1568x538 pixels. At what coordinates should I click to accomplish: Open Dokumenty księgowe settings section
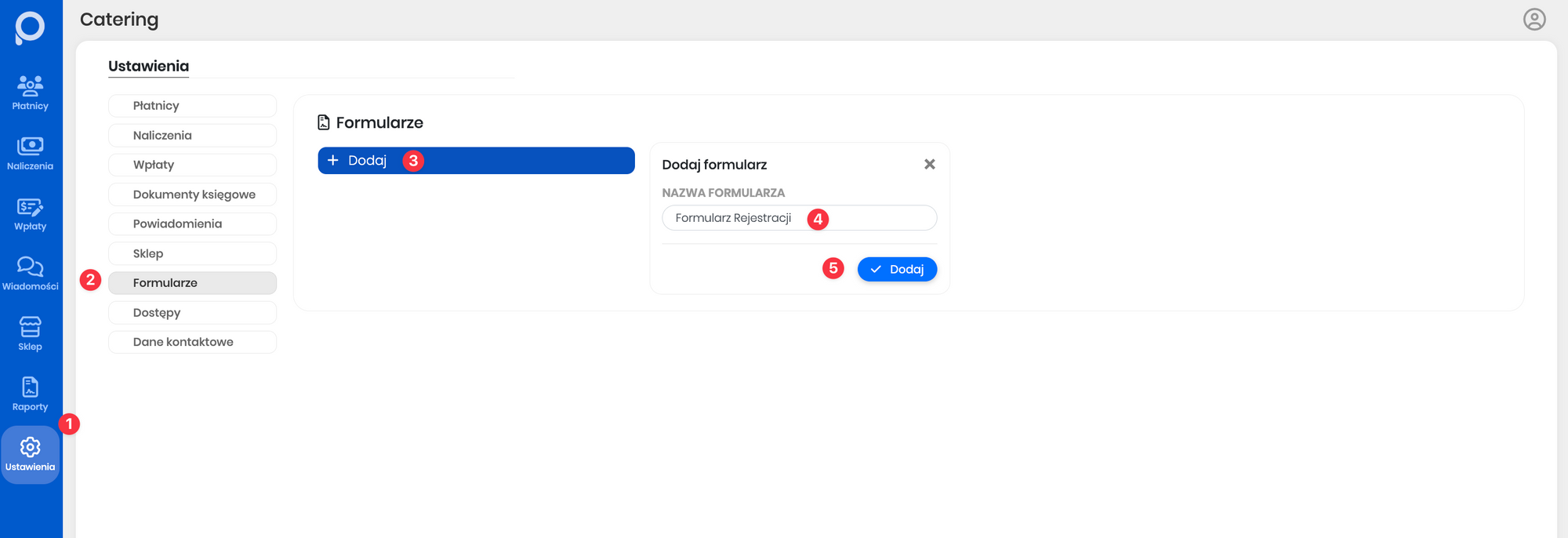click(192, 194)
